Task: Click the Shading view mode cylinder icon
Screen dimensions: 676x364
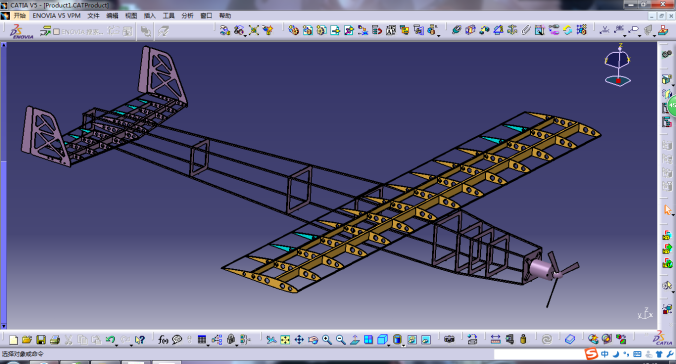Action: point(397,340)
